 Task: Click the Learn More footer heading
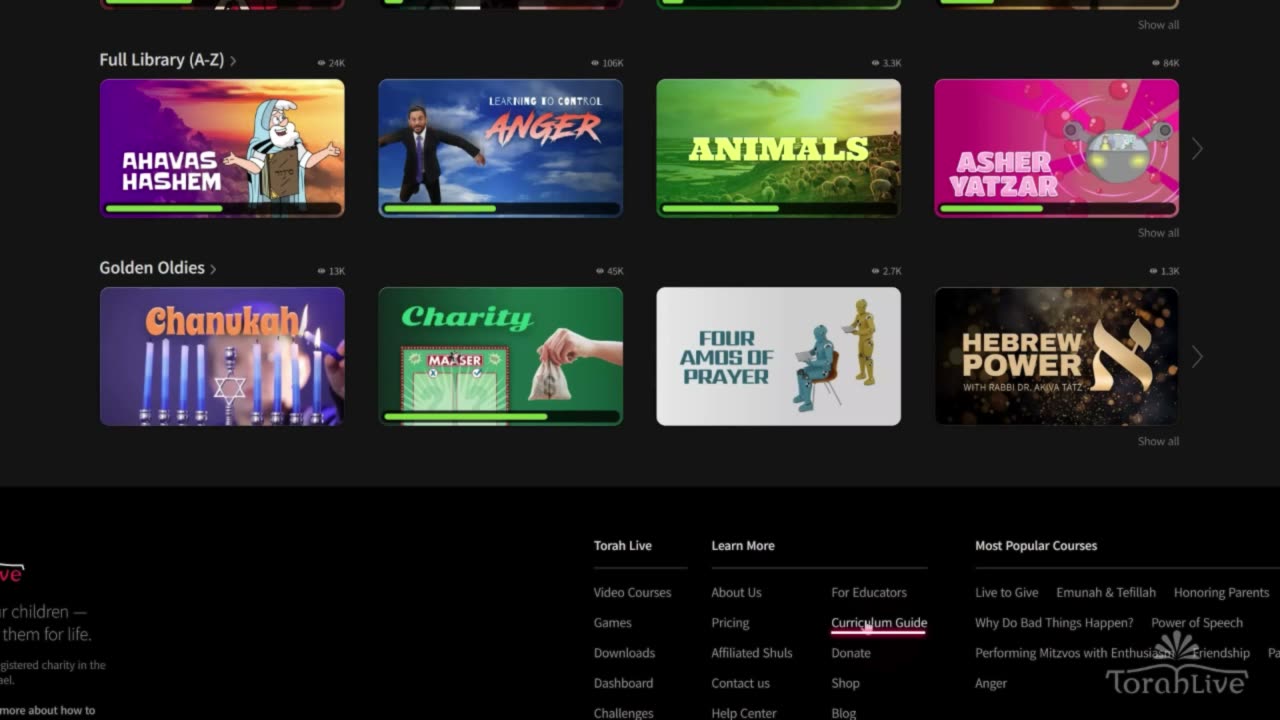point(742,545)
